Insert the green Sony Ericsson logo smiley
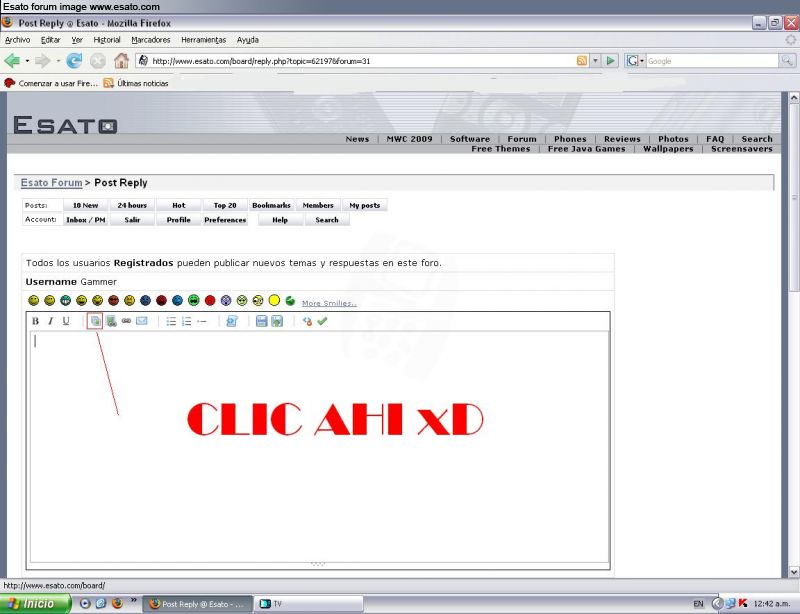 [x=290, y=301]
